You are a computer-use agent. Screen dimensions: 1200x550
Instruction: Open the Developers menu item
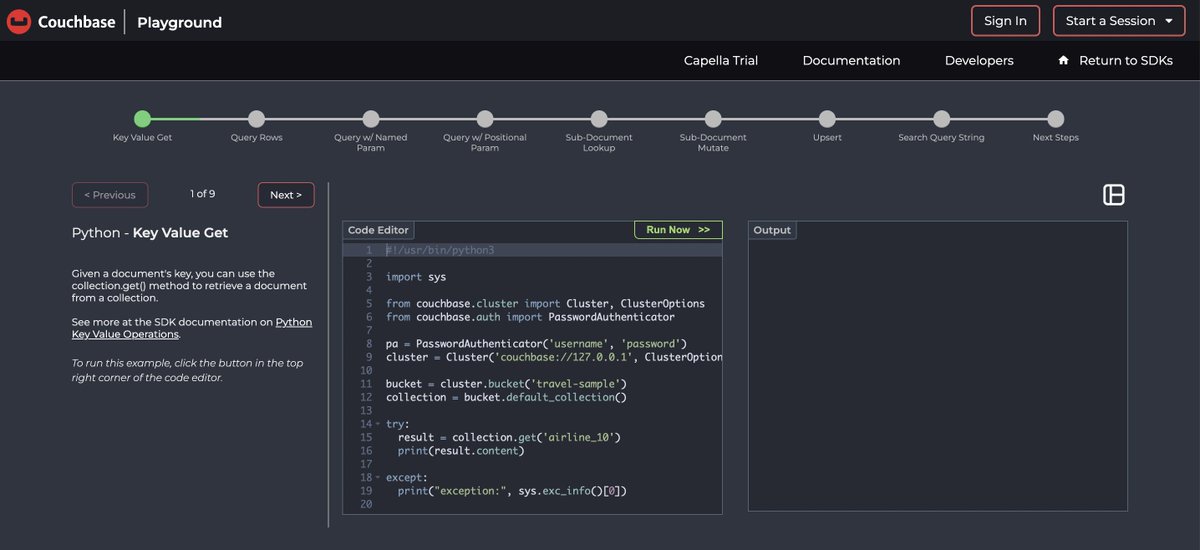click(979, 61)
